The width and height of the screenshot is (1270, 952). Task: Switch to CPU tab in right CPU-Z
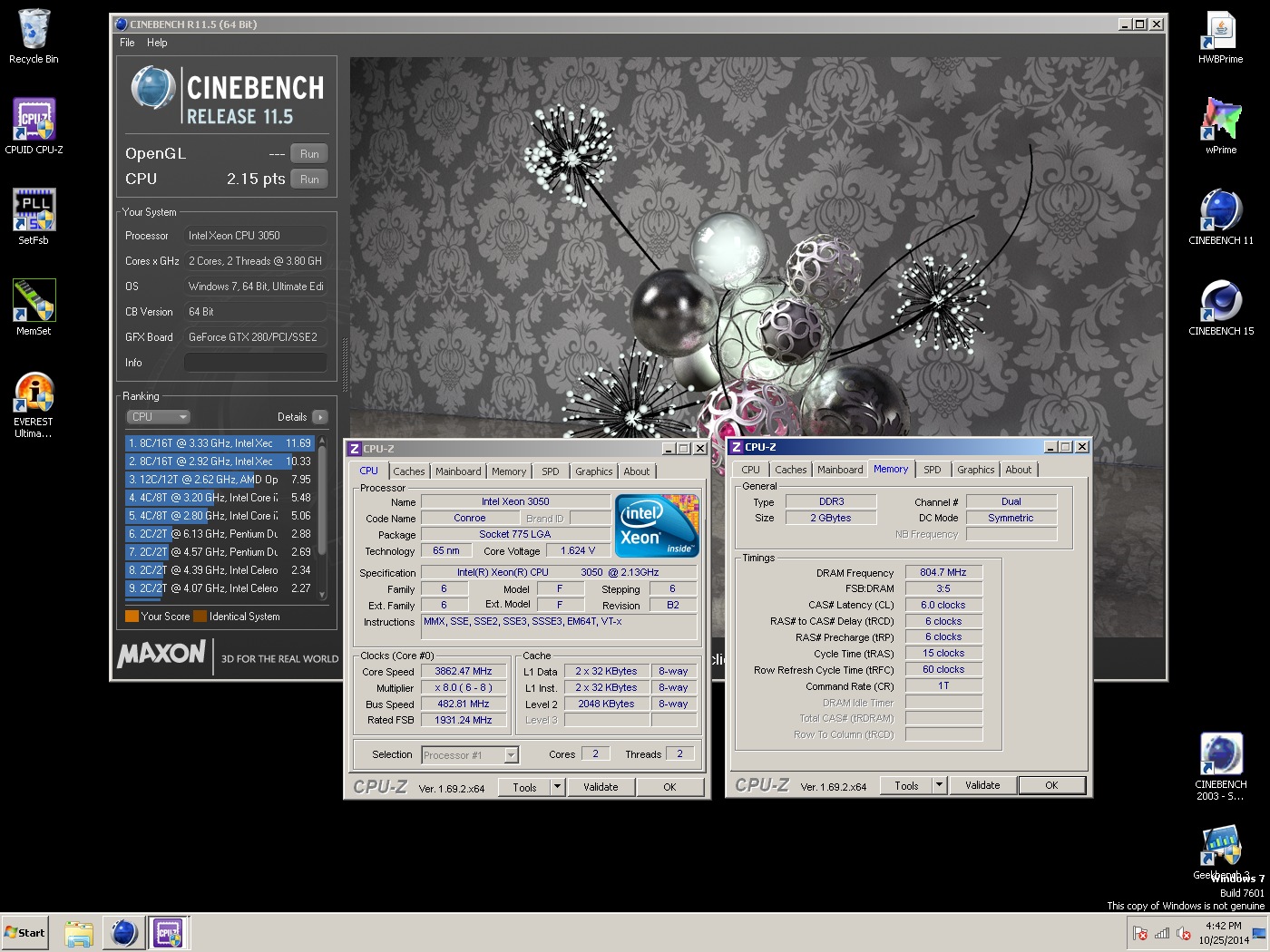[750, 470]
